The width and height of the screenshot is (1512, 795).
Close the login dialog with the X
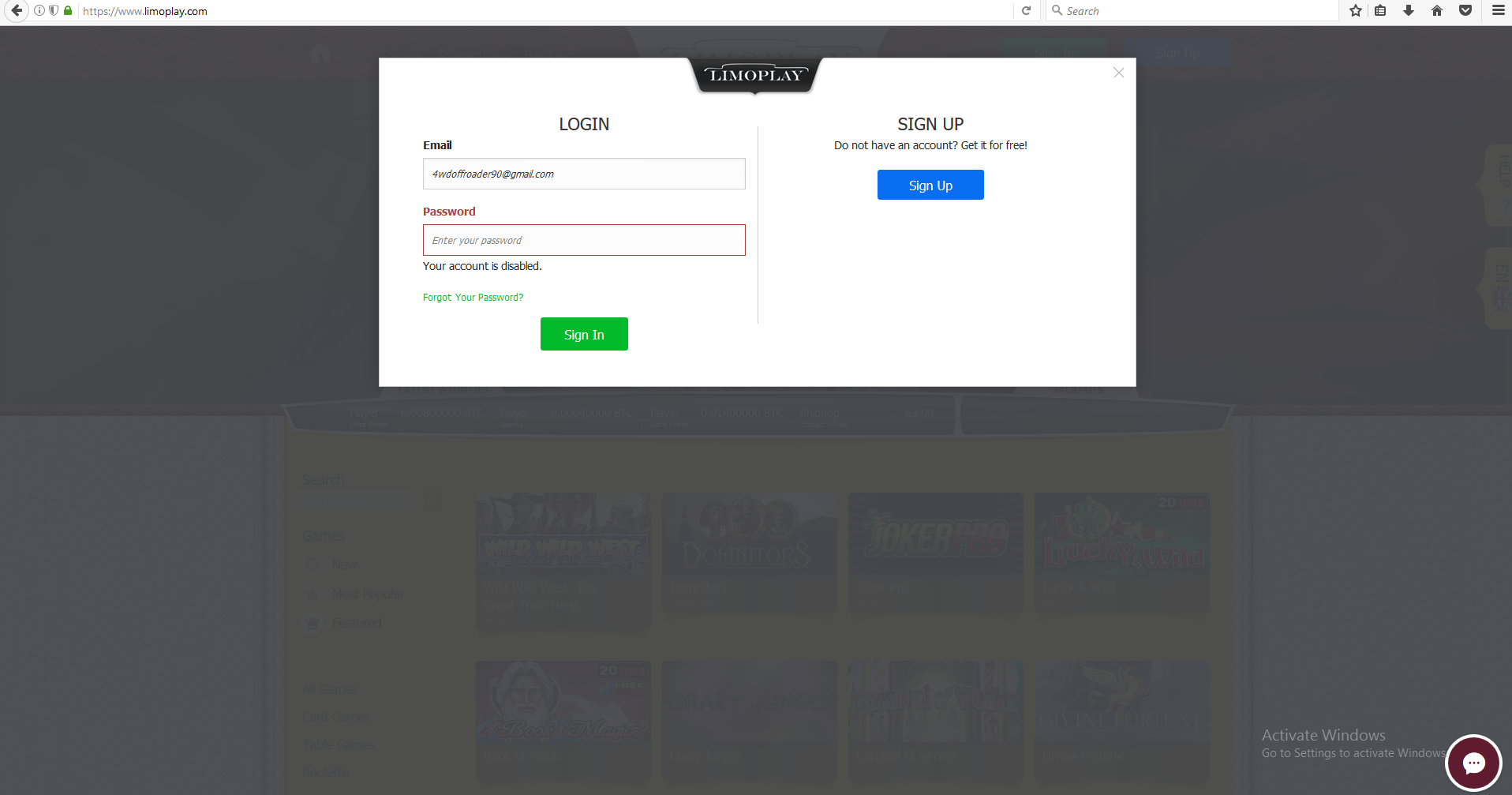[1118, 73]
